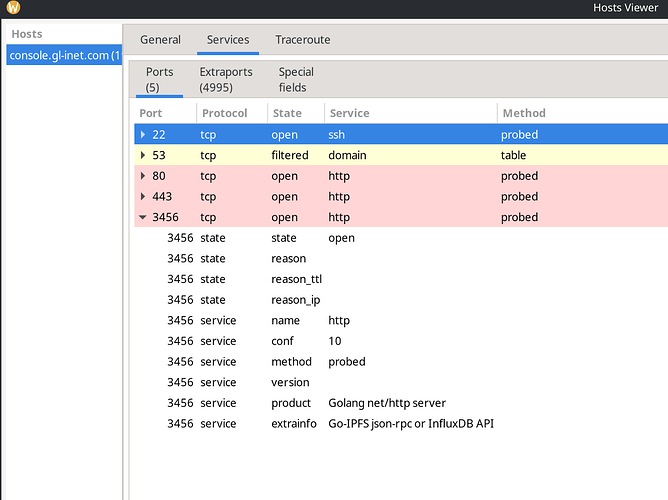Click the 'state open' detail row
The image size is (668, 500).
(400, 238)
